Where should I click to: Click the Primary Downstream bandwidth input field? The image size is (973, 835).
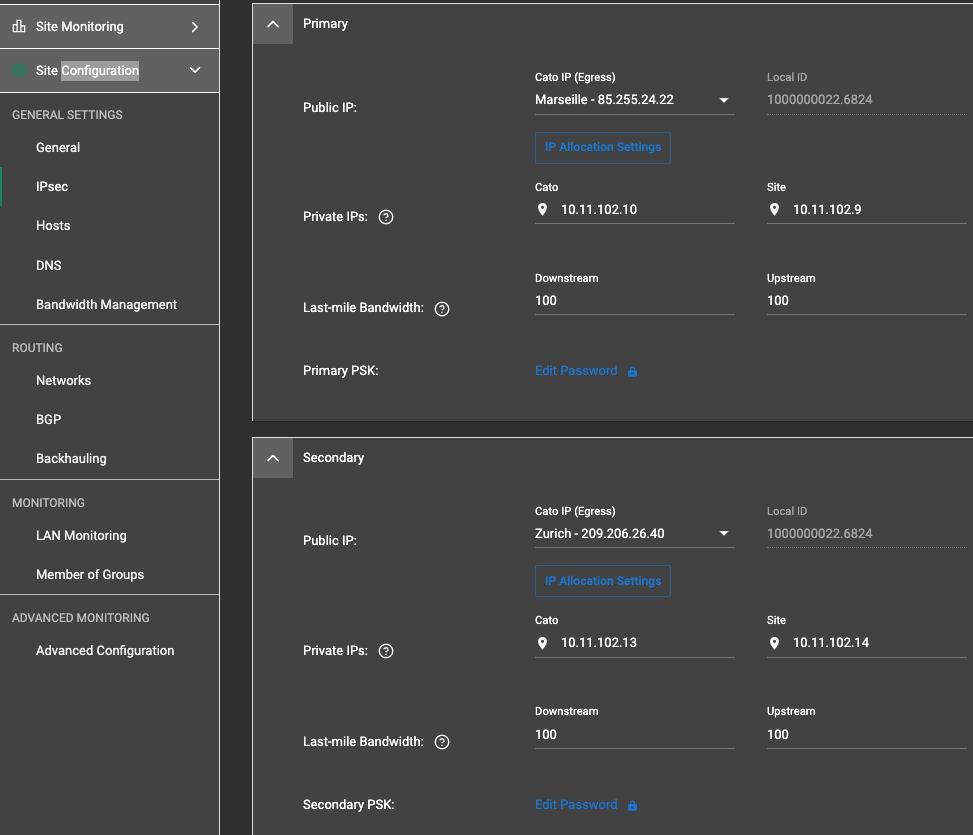click(634, 300)
